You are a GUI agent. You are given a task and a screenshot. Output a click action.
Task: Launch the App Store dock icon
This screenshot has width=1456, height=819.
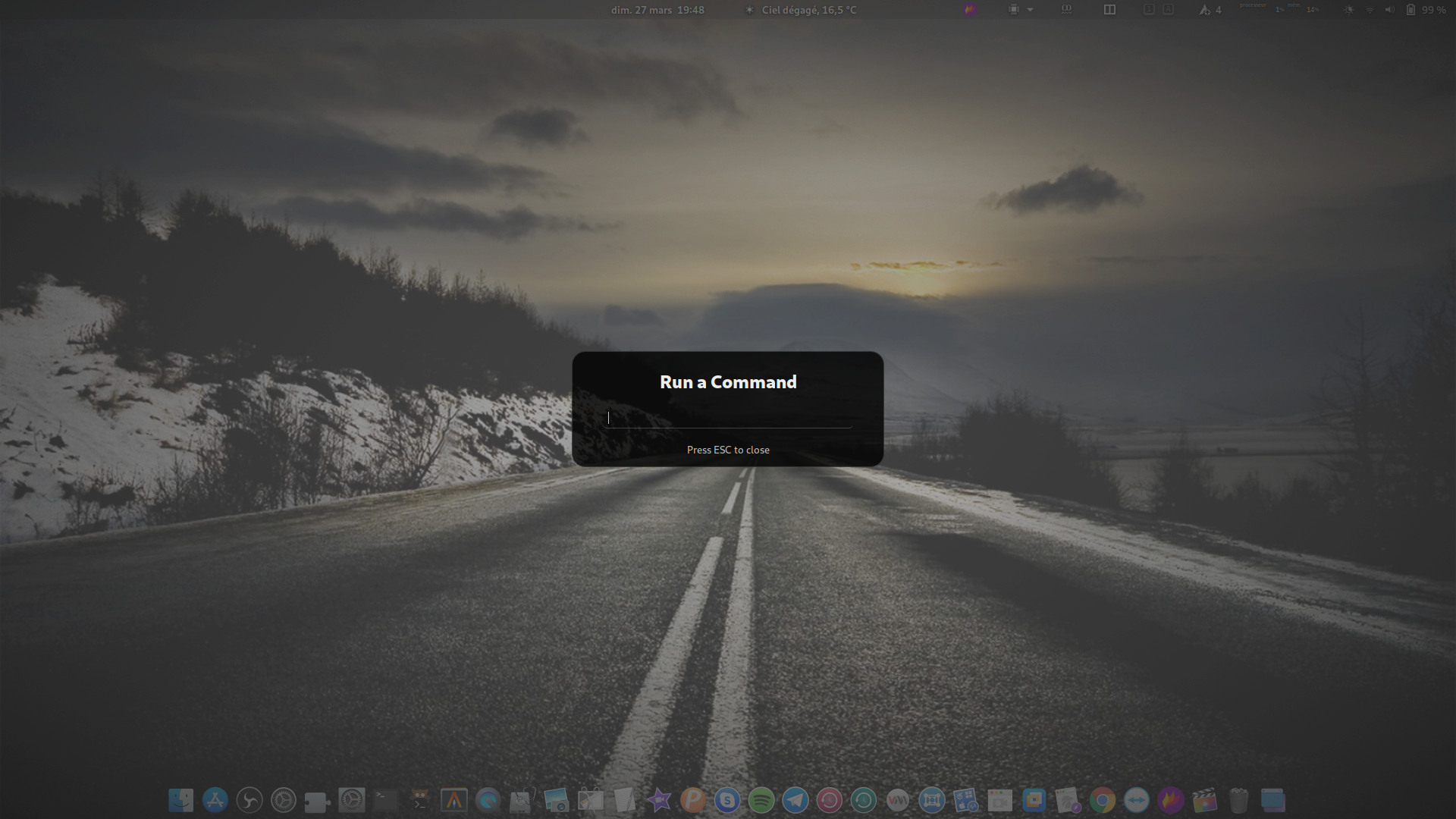(x=215, y=800)
